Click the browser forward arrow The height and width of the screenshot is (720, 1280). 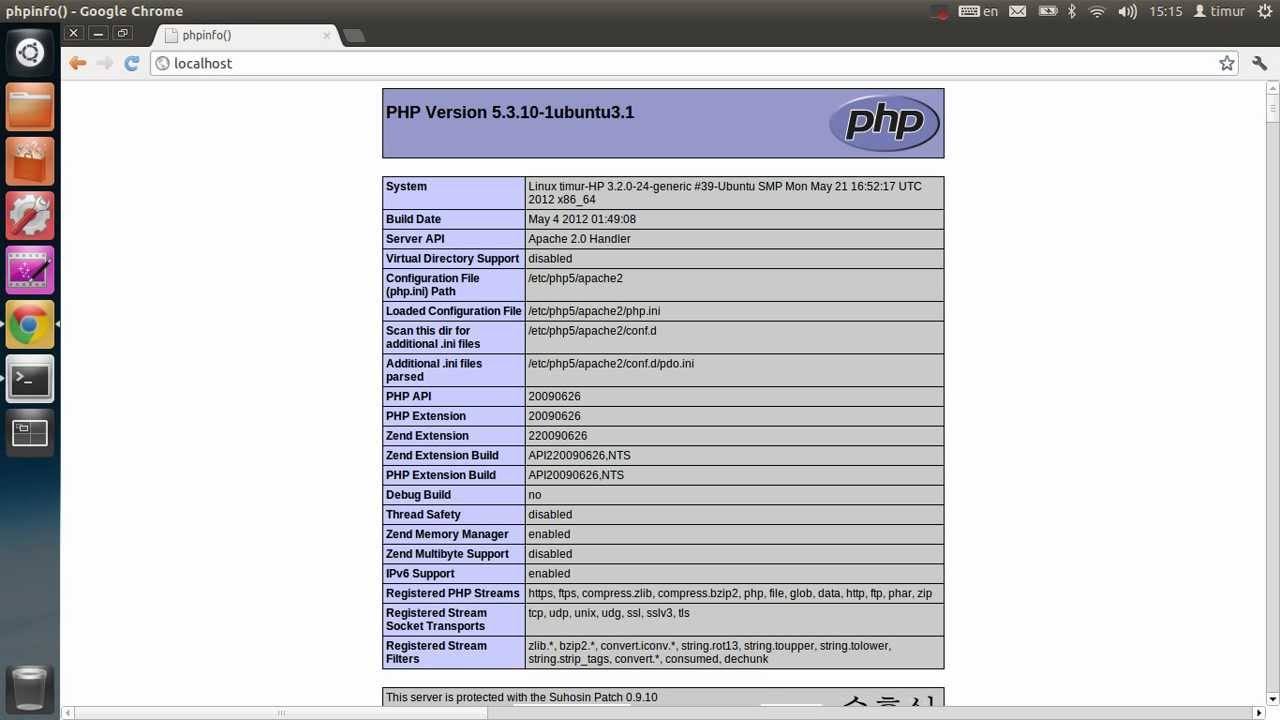pyautogui.click(x=104, y=63)
